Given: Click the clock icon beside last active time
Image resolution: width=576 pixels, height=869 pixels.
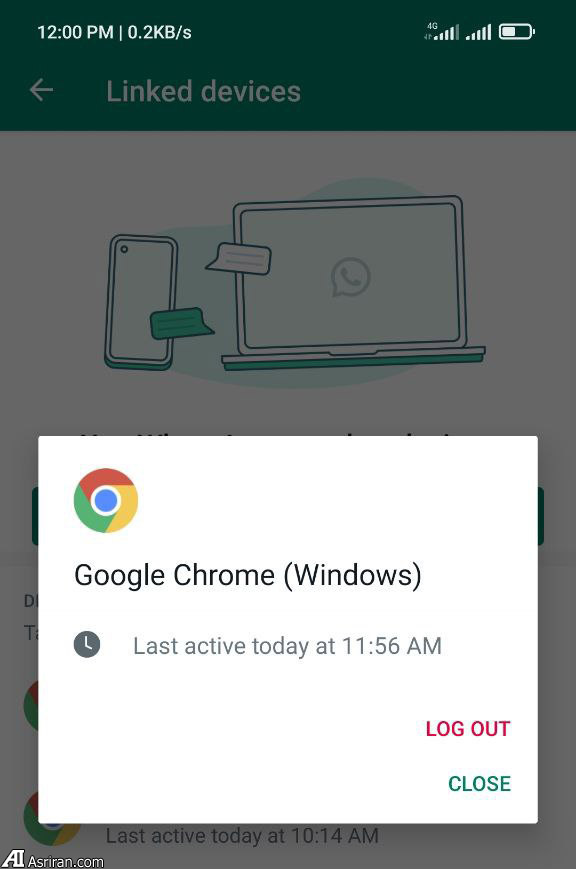Looking at the screenshot, I should pyautogui.click(x=87, y=645).
